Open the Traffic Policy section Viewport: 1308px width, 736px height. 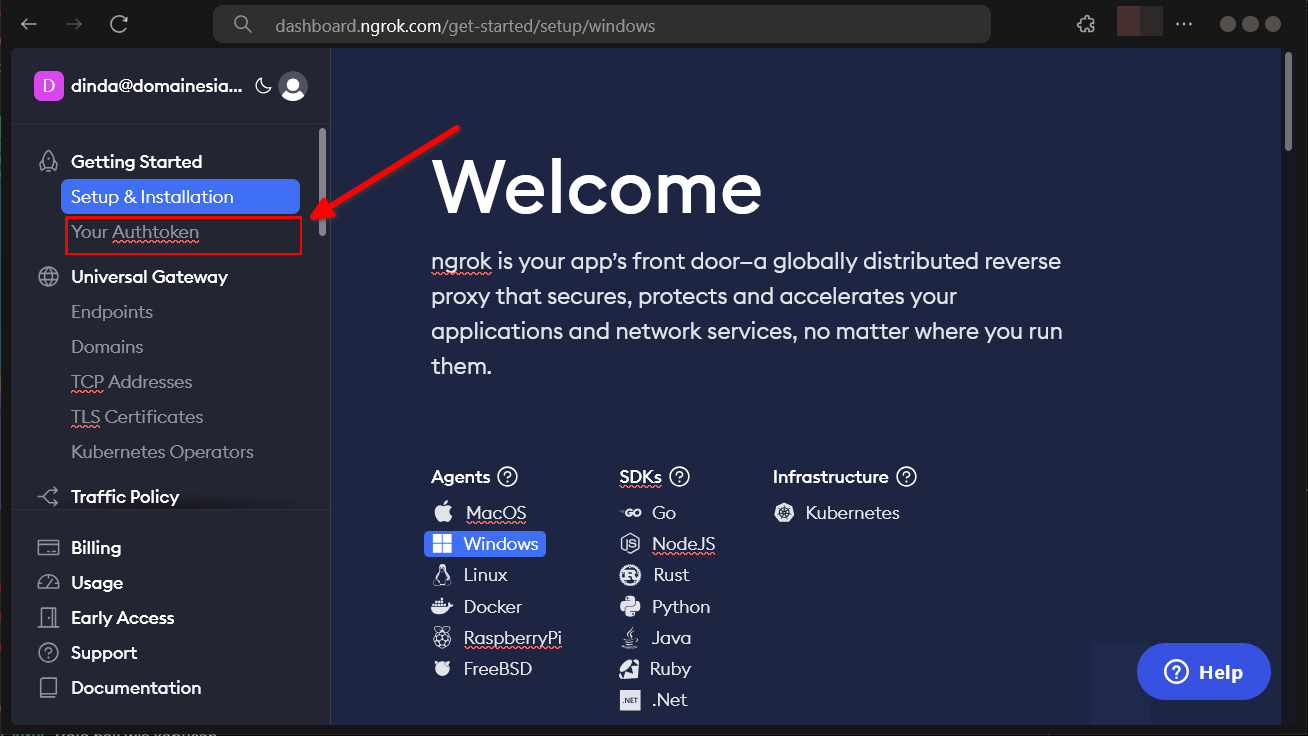(x=125, y=497)
